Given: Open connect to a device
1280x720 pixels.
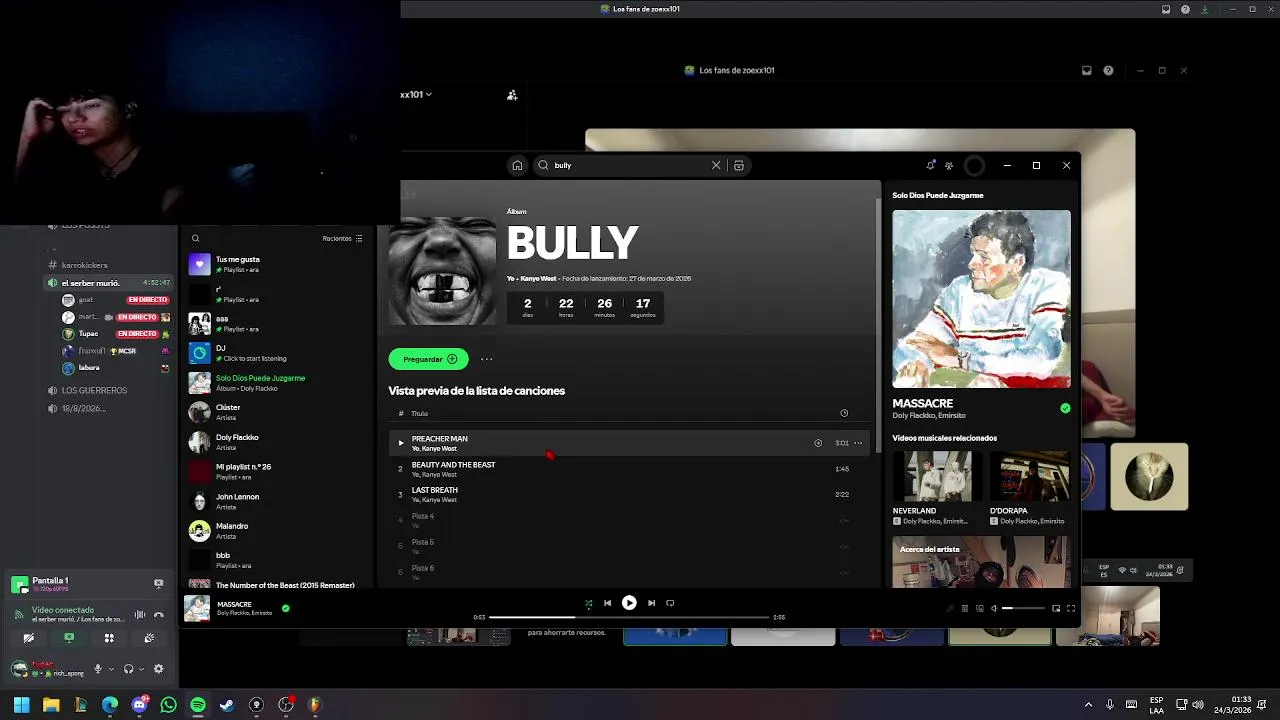Looking at the screenshot, I should 979,608.
